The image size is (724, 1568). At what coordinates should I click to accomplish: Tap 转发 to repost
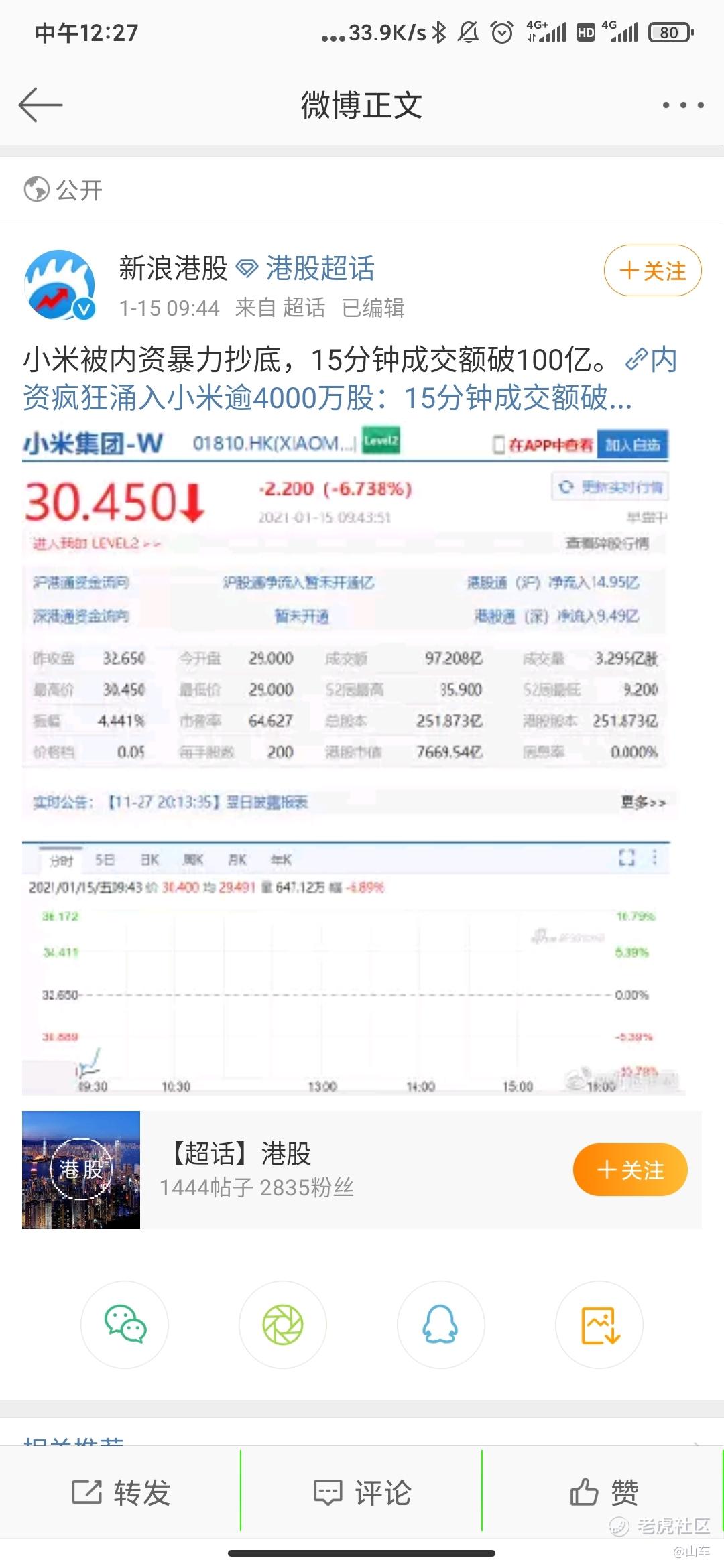[121, 1492]
